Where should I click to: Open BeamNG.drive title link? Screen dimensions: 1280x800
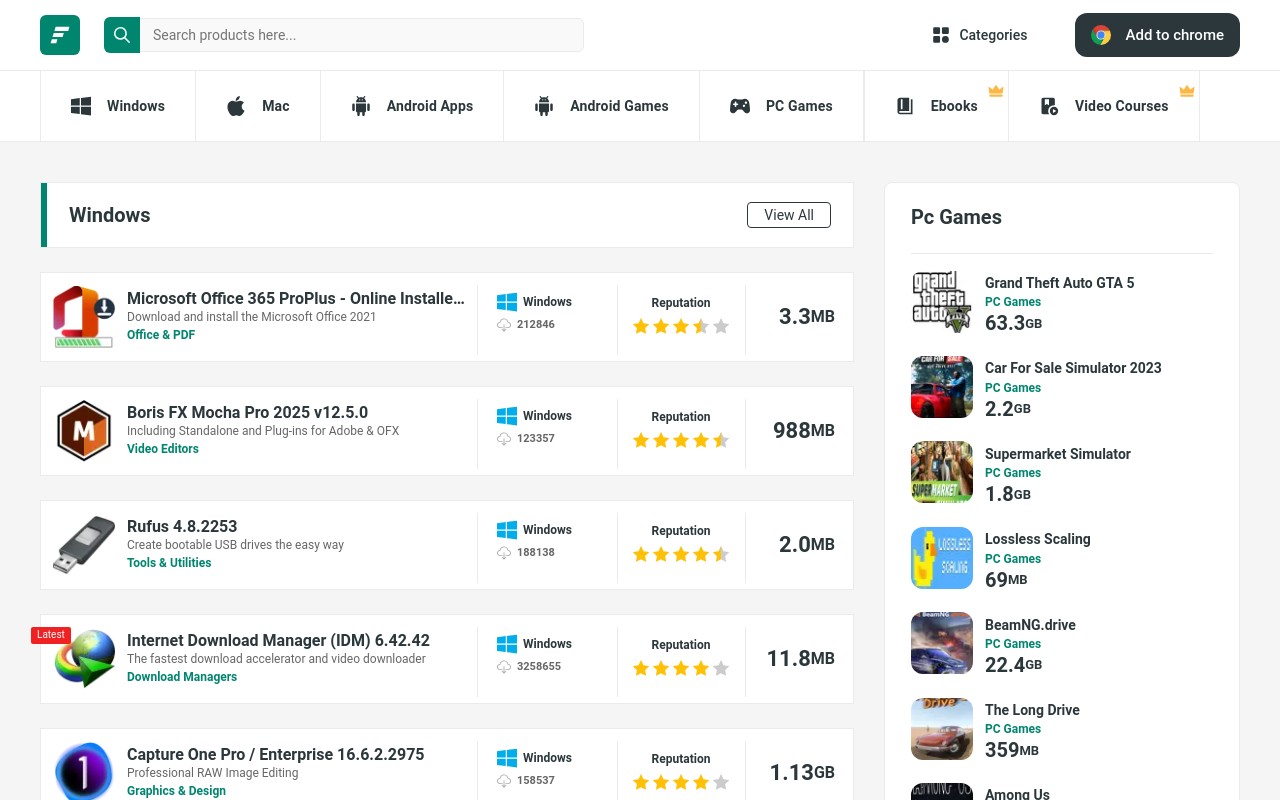(1030, 625)
